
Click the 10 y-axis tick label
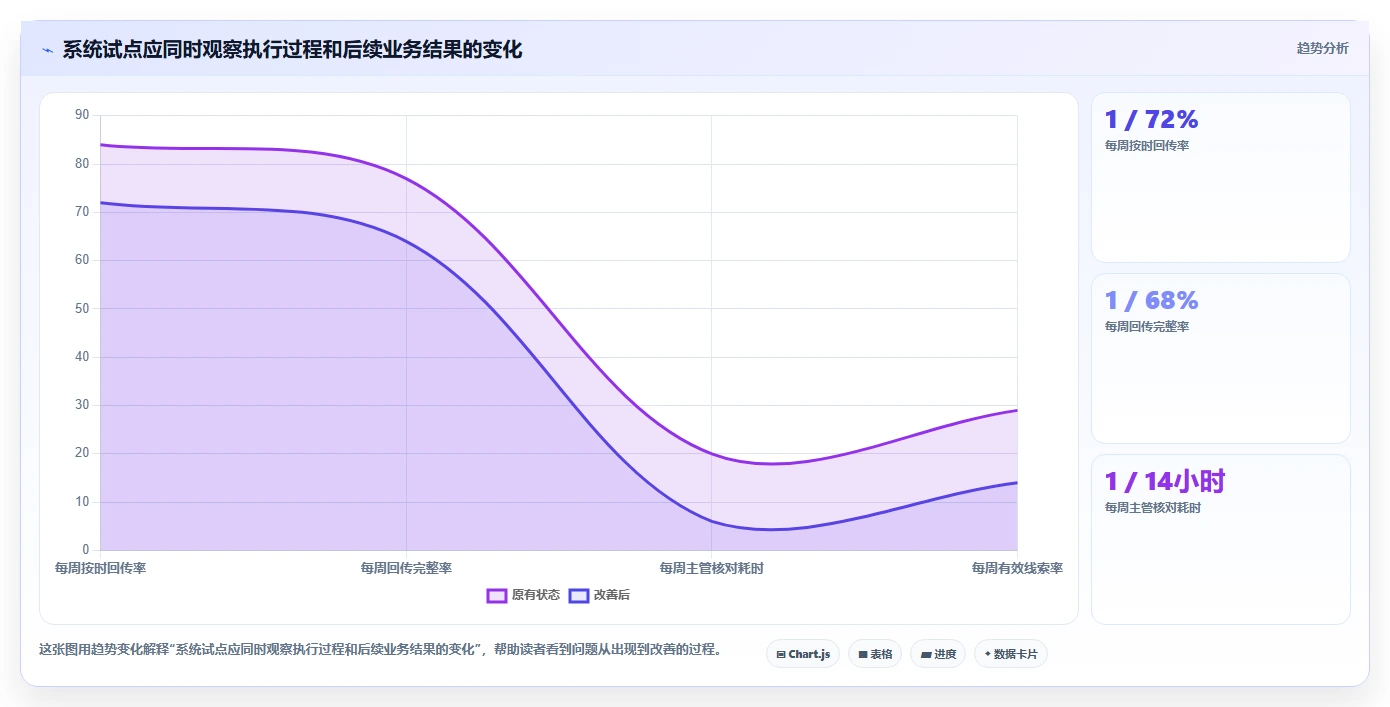82,502
